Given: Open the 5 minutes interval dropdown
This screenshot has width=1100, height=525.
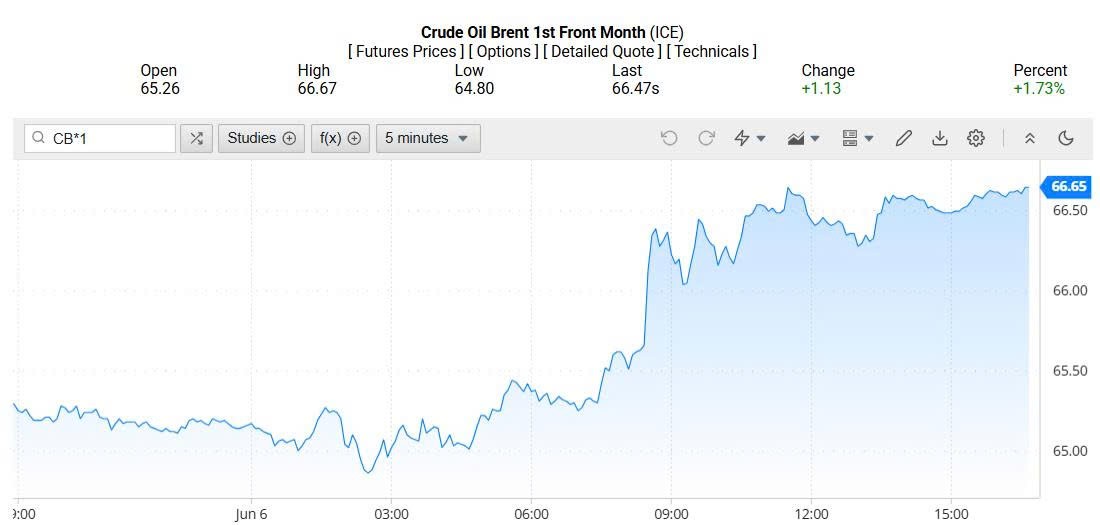Looking at the screenshot, I should [x=427, y=138].
